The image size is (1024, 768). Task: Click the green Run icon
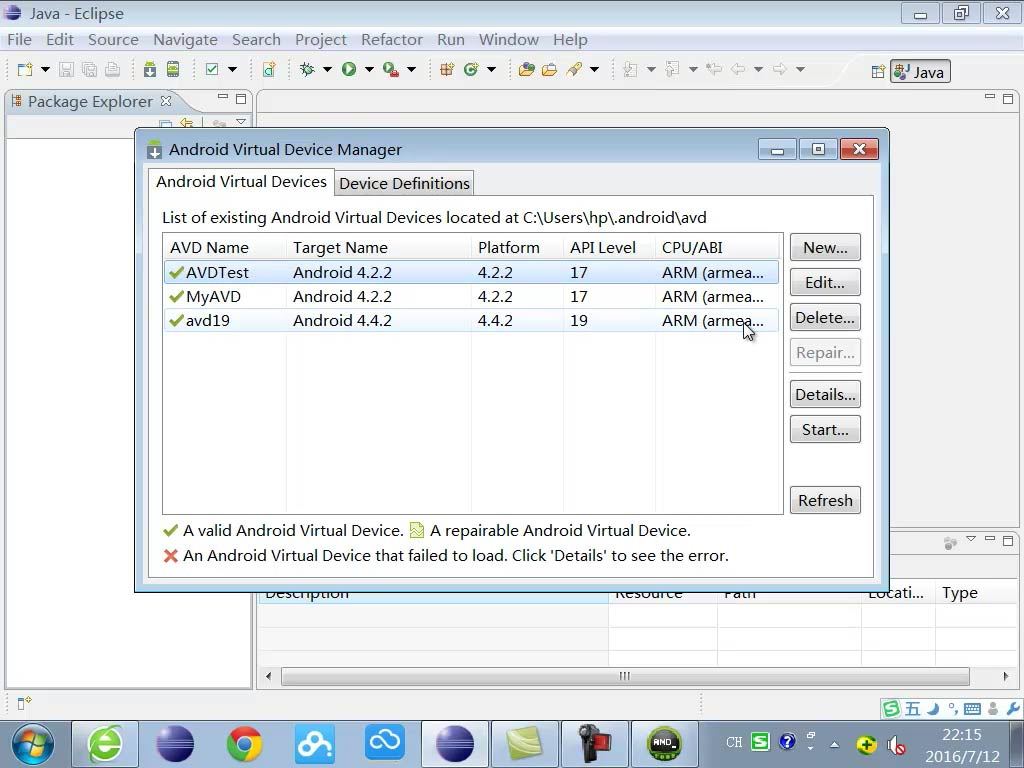click(349, 69)
